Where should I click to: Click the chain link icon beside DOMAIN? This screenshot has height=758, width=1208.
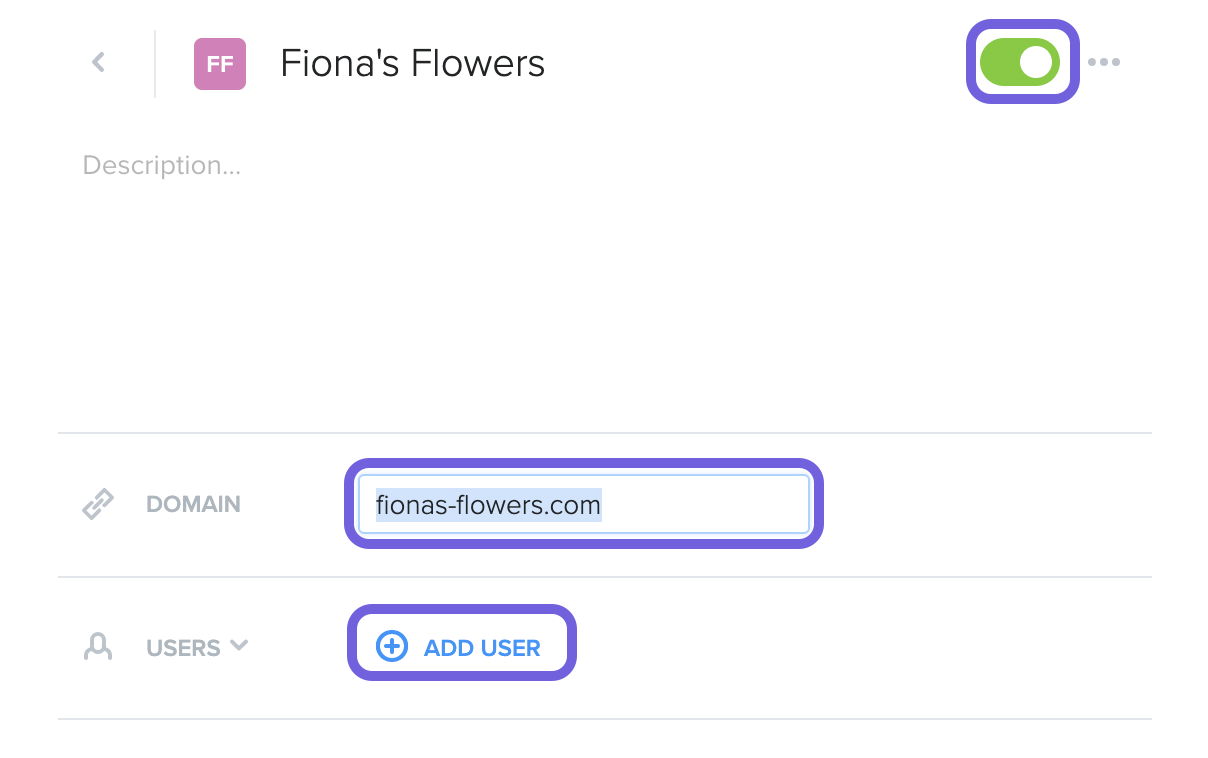coord(98,504)
